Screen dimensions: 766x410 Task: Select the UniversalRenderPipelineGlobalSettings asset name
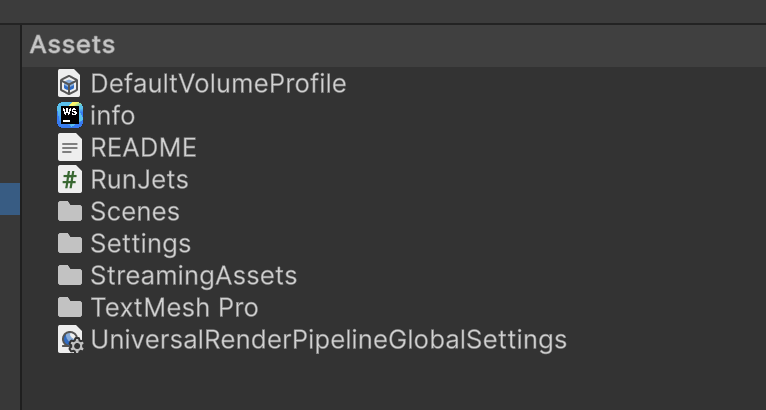click(x=328, y=340)
